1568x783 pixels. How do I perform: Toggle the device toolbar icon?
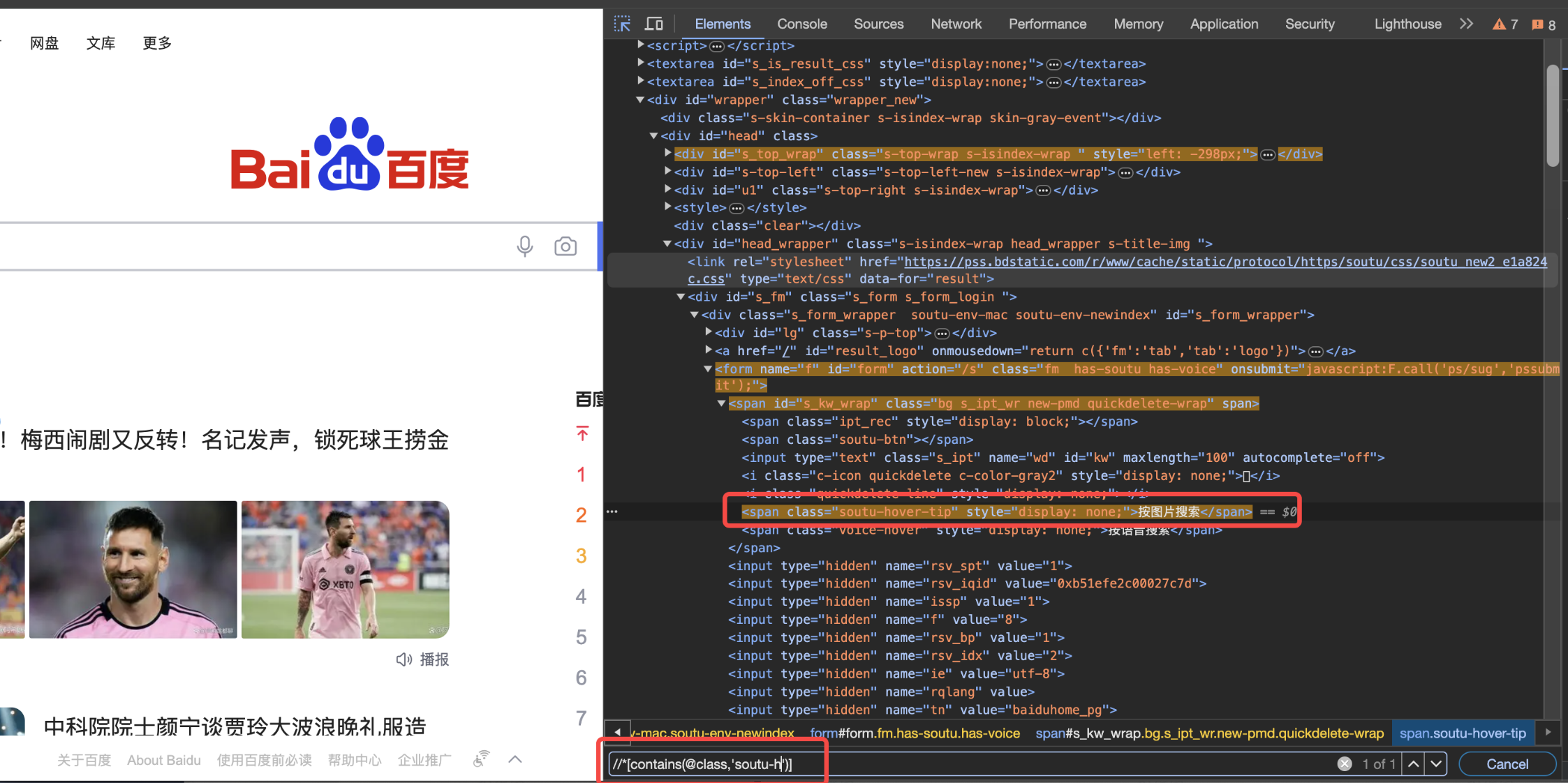(x=654, y=24)
